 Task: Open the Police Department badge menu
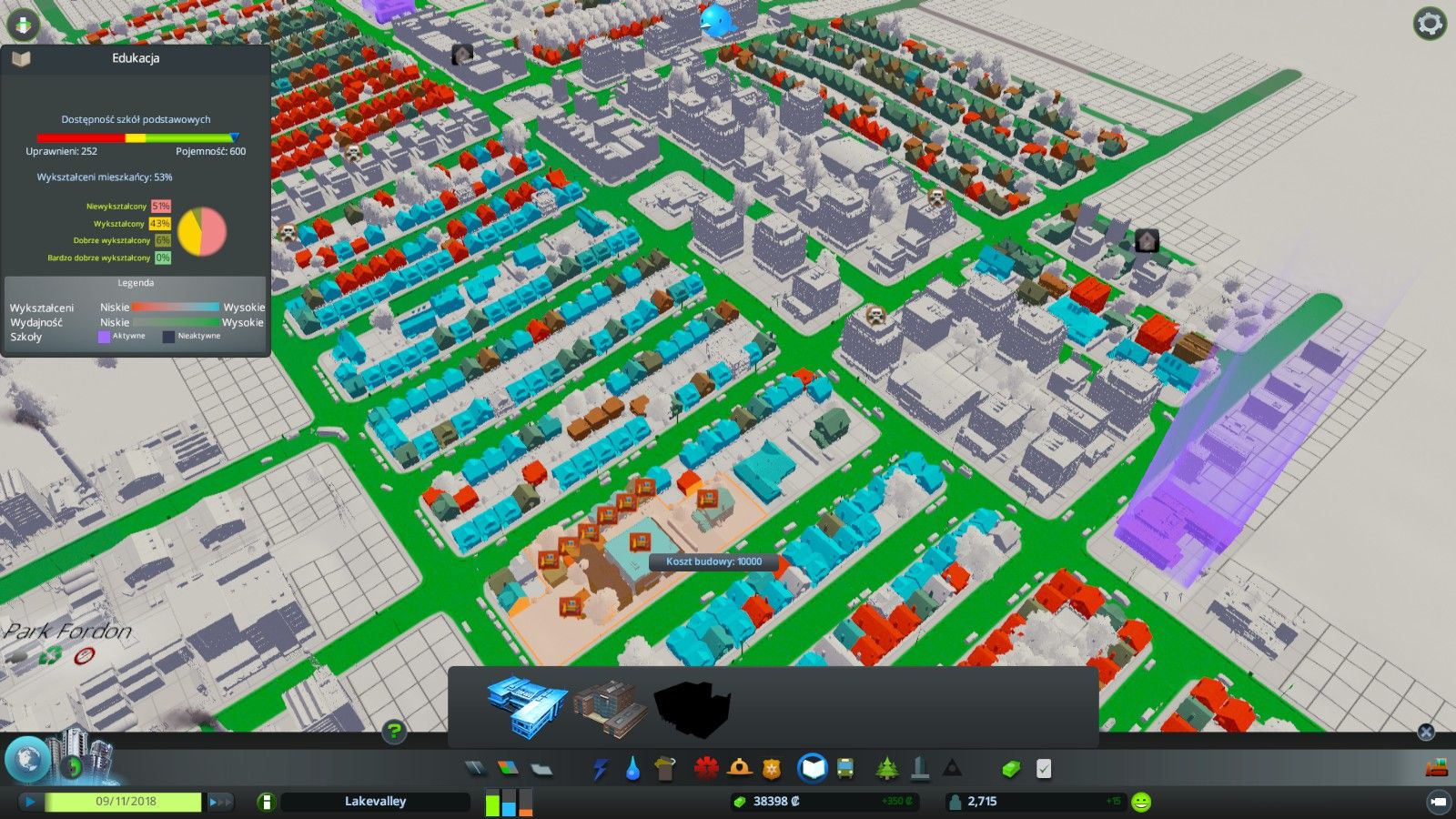coord(772,769)
